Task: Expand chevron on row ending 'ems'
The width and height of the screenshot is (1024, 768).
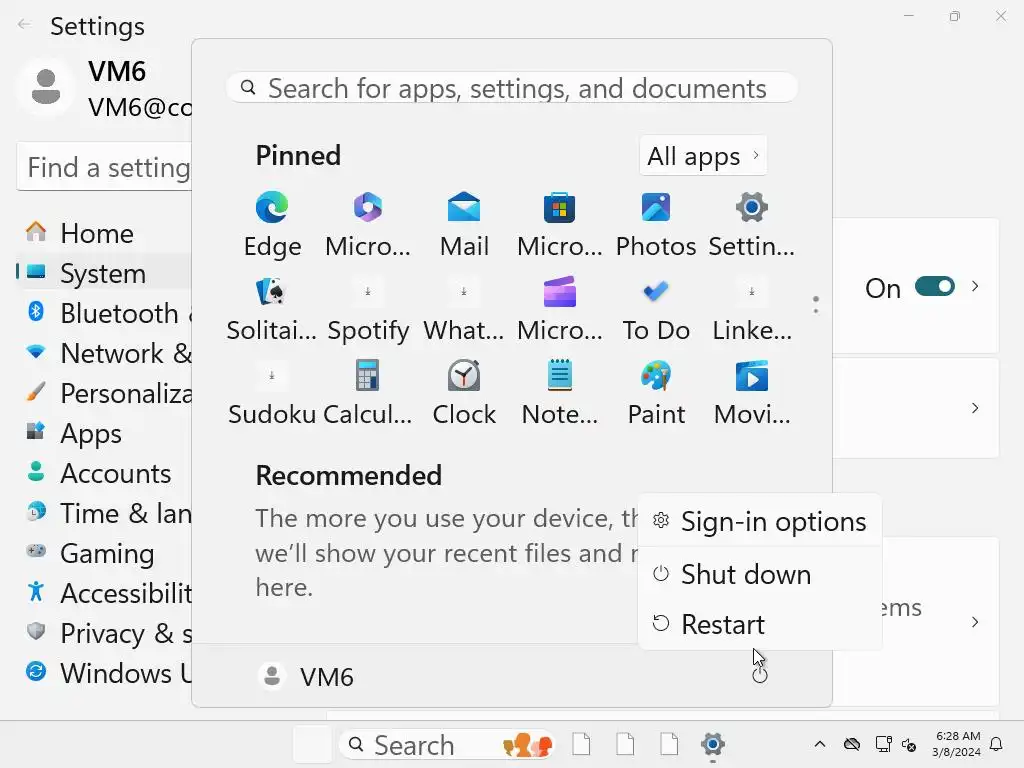Action: click(975, 622)
